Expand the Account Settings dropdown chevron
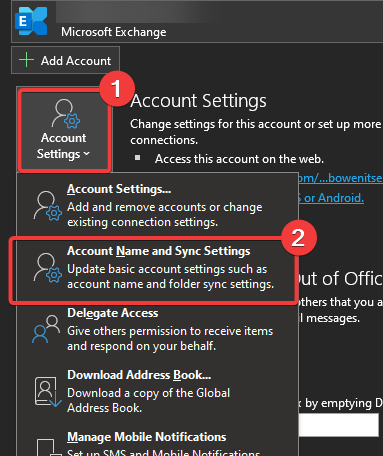The image size is (383, 456). tap(87, 154)
